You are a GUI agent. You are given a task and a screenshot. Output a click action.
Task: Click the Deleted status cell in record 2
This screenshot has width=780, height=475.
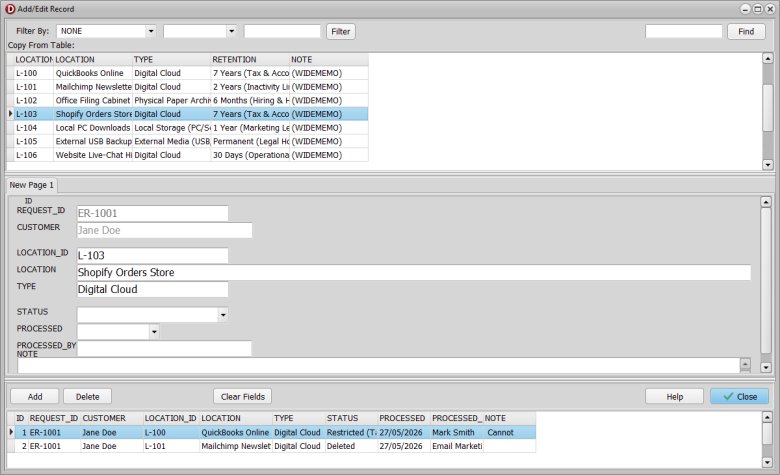pyautogui.click(x=351, y=446)
